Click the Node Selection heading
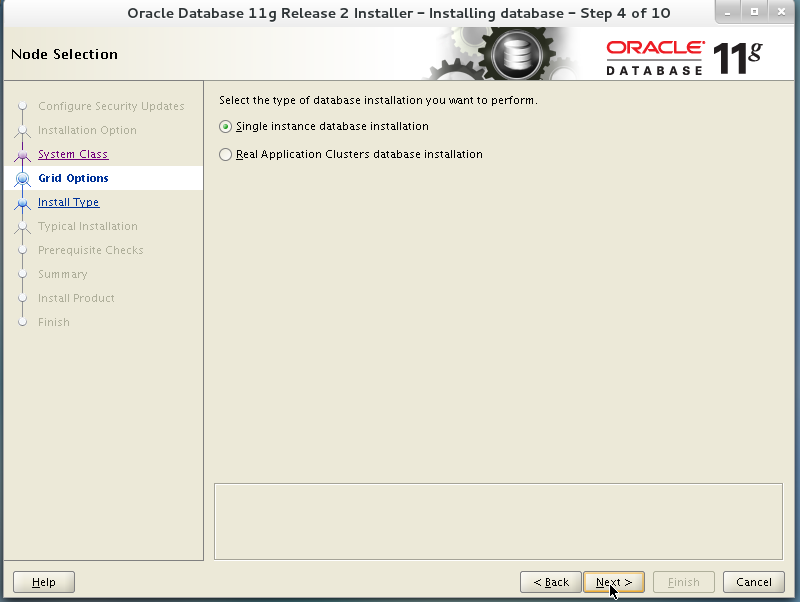Image resolution: width=800 pixels, height=602 pixels. (64, 54)
